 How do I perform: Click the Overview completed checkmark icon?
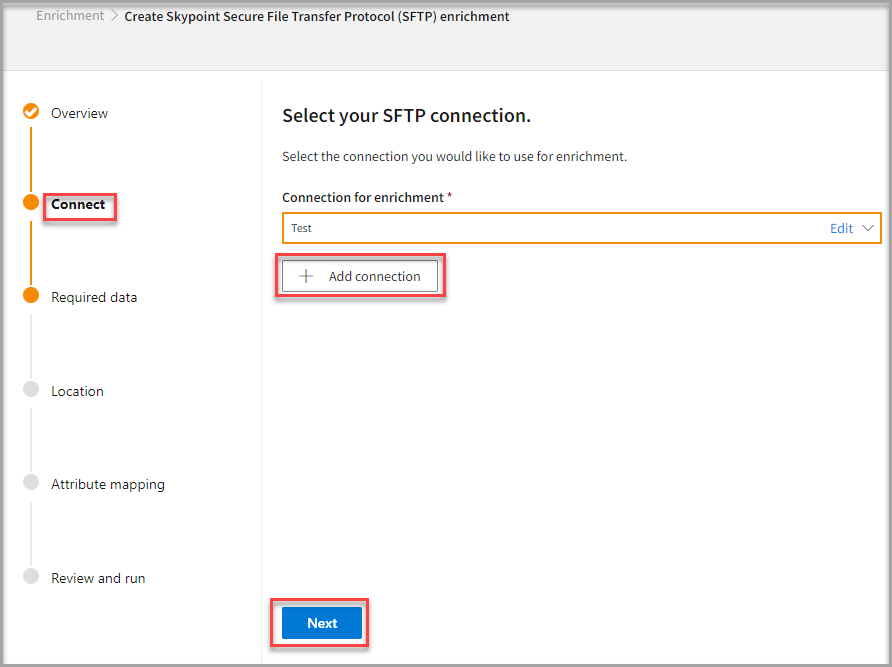(31, 112)
